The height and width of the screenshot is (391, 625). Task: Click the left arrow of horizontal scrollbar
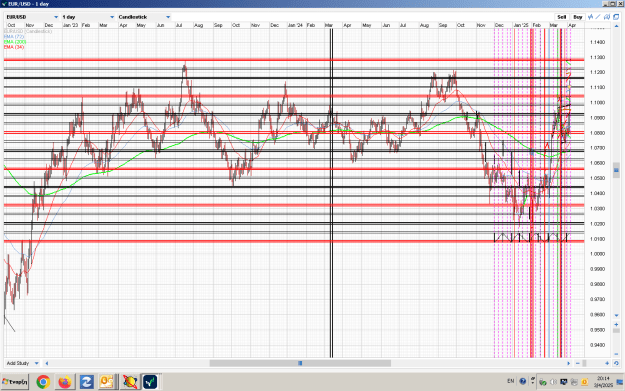pos(47,363)
